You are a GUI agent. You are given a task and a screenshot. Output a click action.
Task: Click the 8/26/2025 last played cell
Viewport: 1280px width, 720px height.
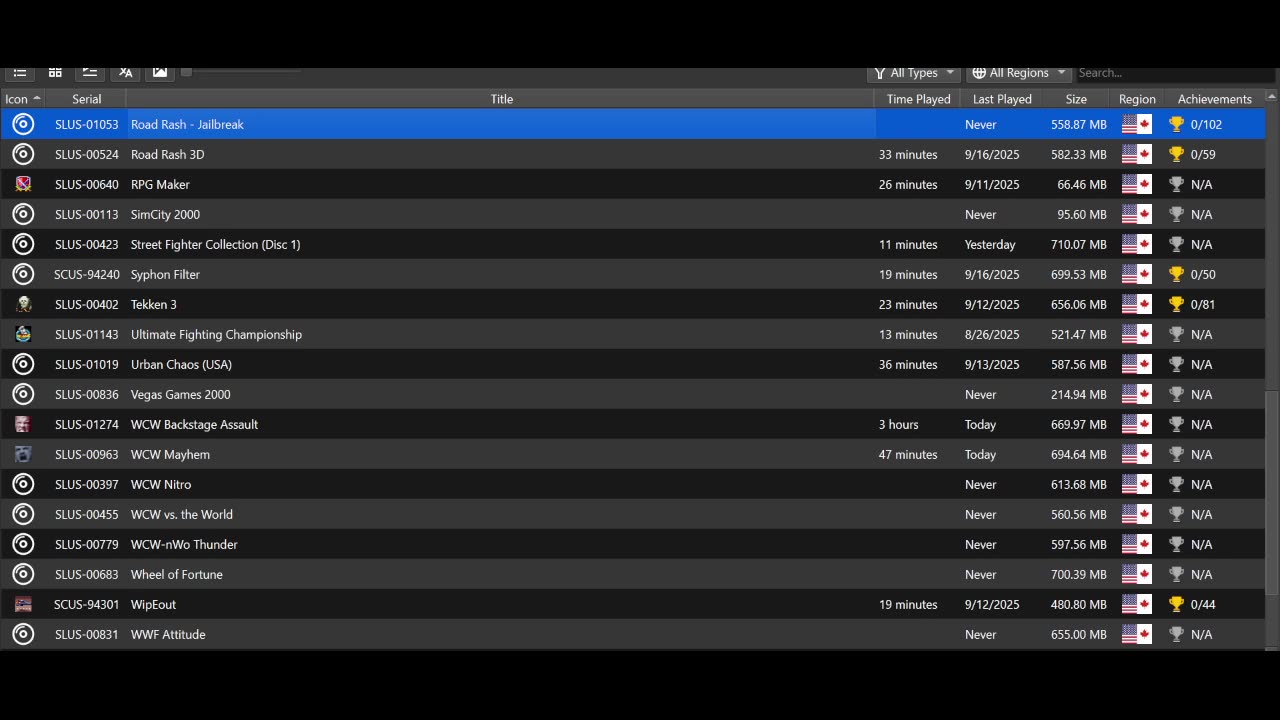point(992,334)
